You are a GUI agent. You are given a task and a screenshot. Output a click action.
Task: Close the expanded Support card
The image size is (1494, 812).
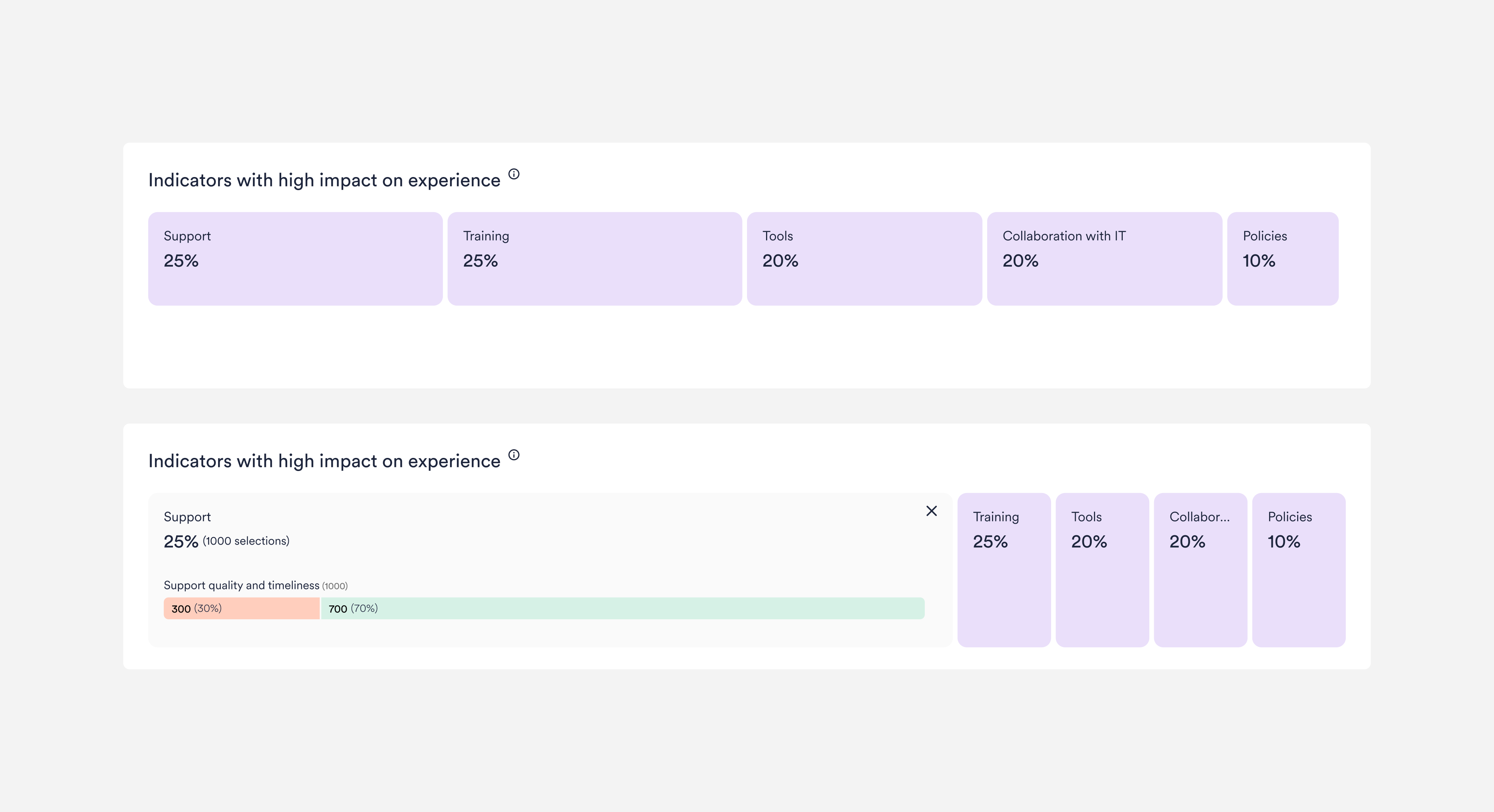932,511
